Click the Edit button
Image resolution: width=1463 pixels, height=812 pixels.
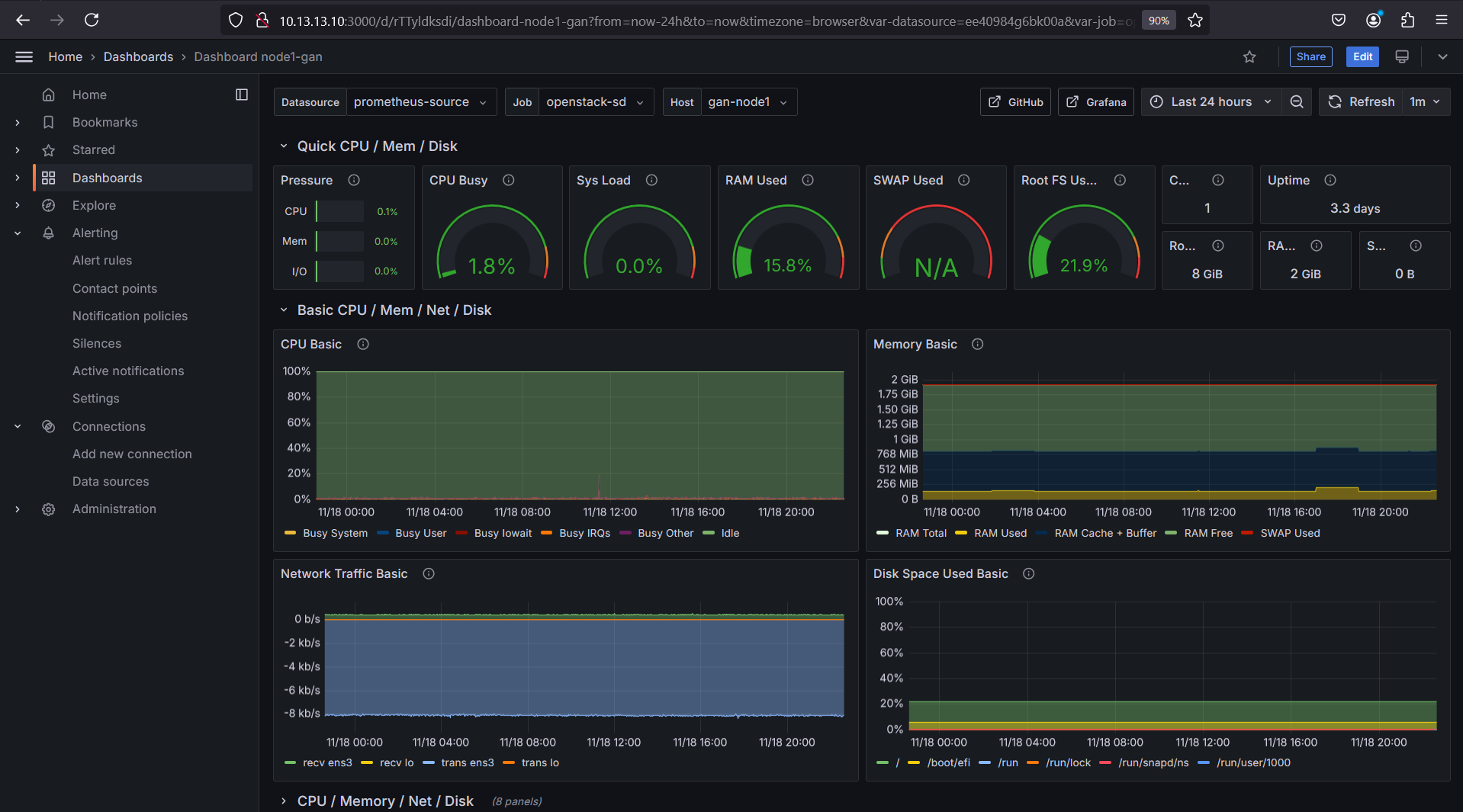pyautogui.click(x=1362, y=56)
